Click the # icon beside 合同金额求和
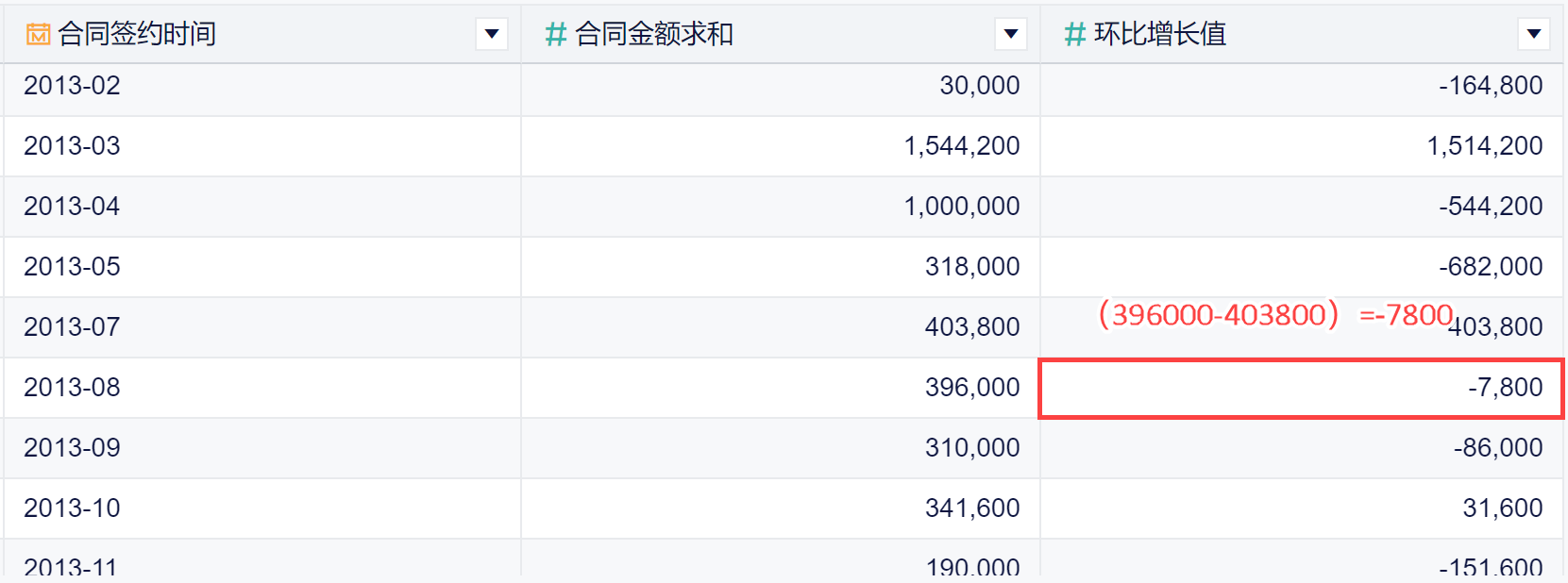This screenshot has width=1568, height=583. tap(555, 35)
